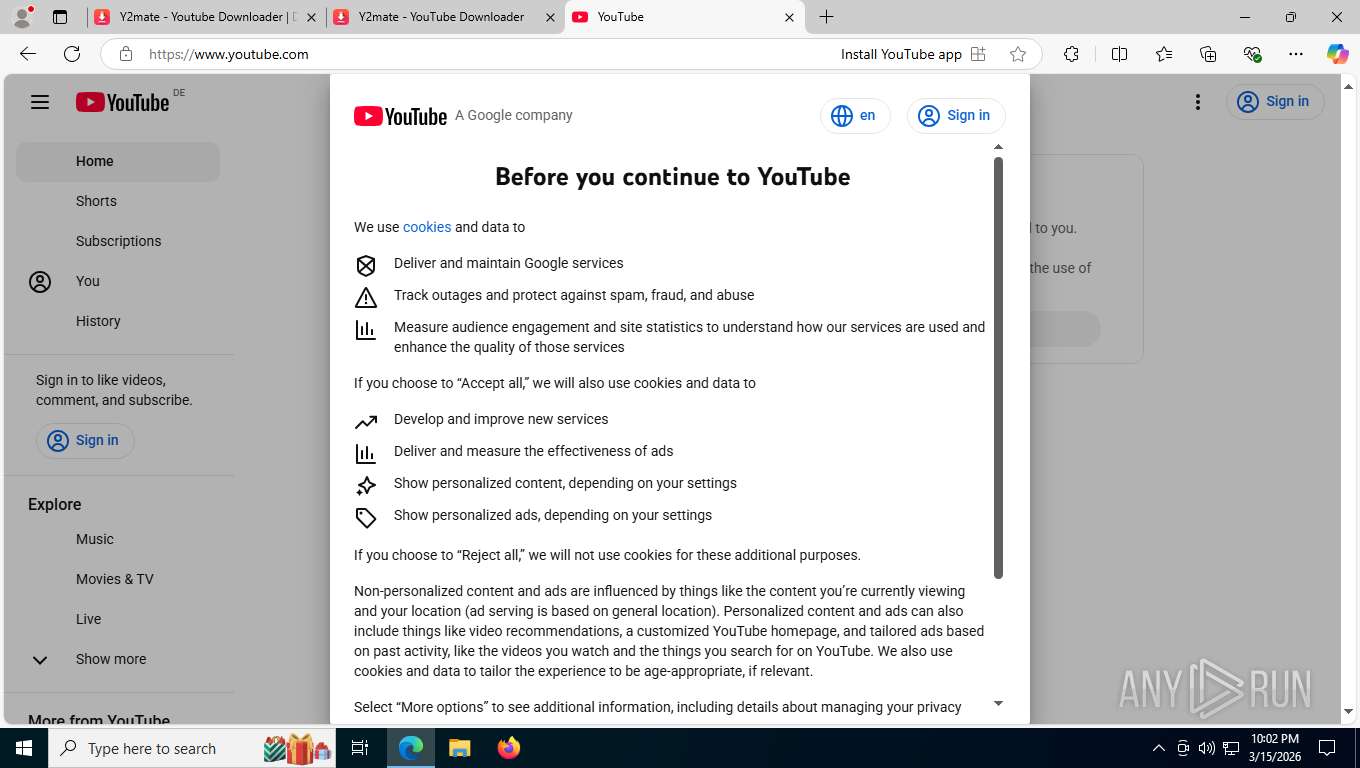Screen dimensions: 1360x768
Task: Click the volume speaker tray icon
Action: (x=1207, y=748)
